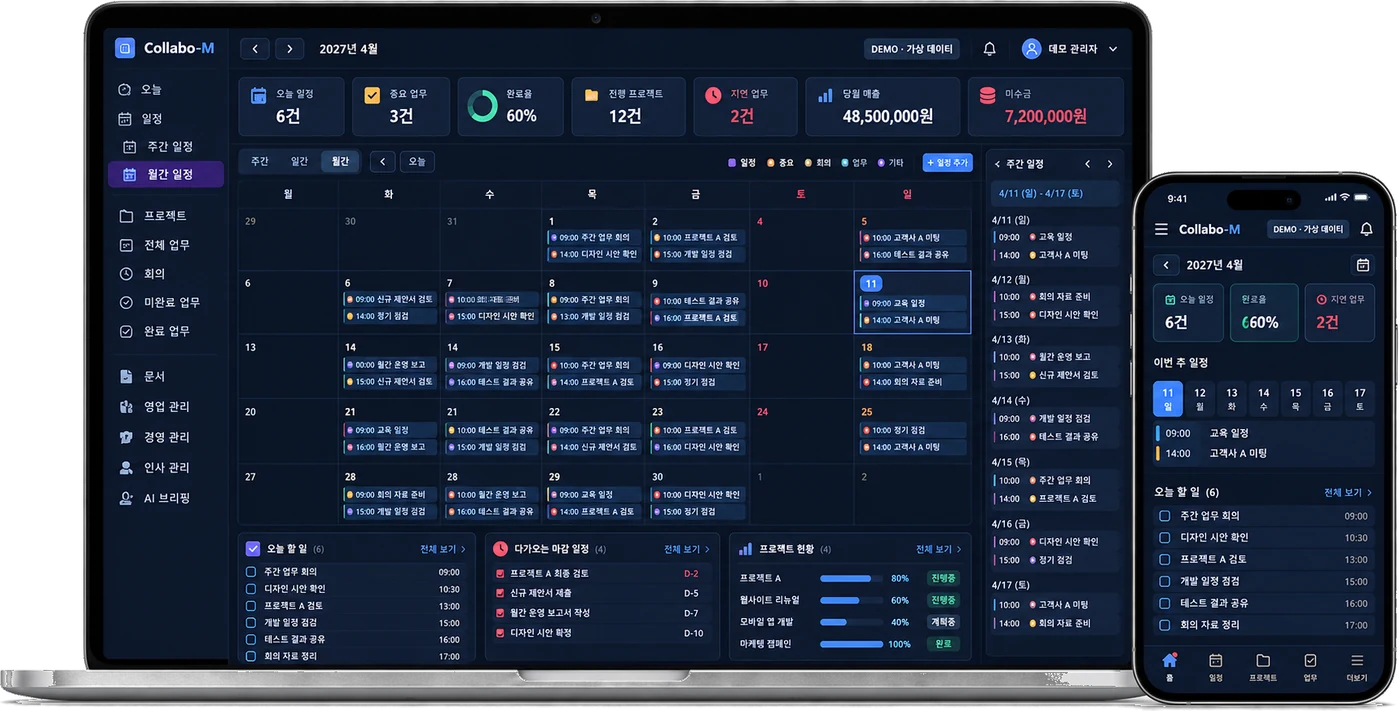The width and height of the screenshot is (1400, 711).
Task: Show next week in 주간 일정 panel
Action: [1110, 164]
